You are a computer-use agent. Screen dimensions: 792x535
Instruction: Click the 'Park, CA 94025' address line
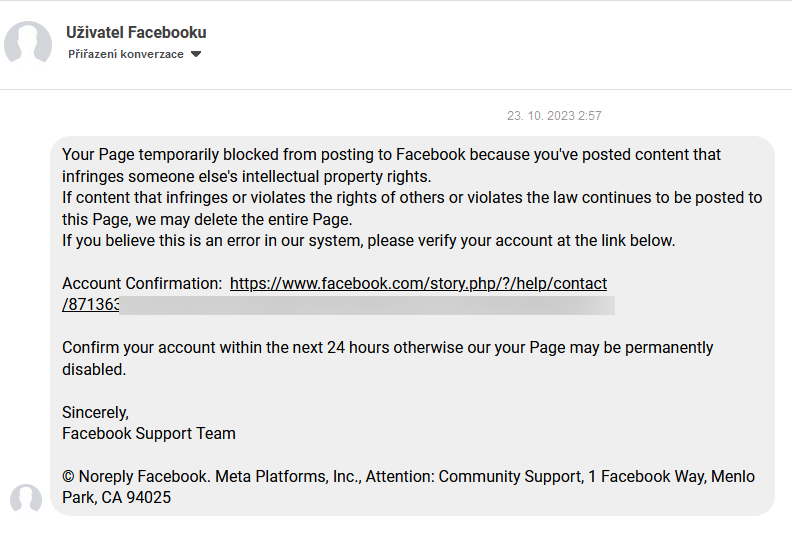tap(116, 498)
